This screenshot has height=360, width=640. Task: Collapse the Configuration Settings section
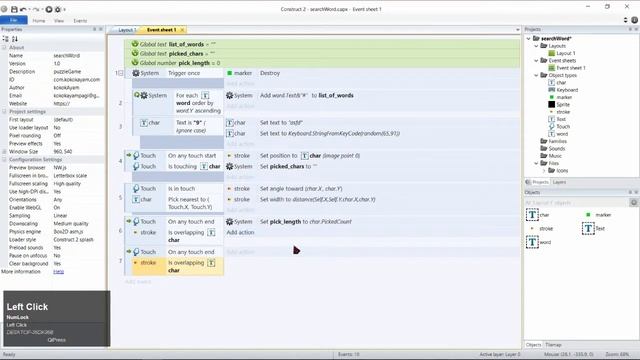coord(4,160)
